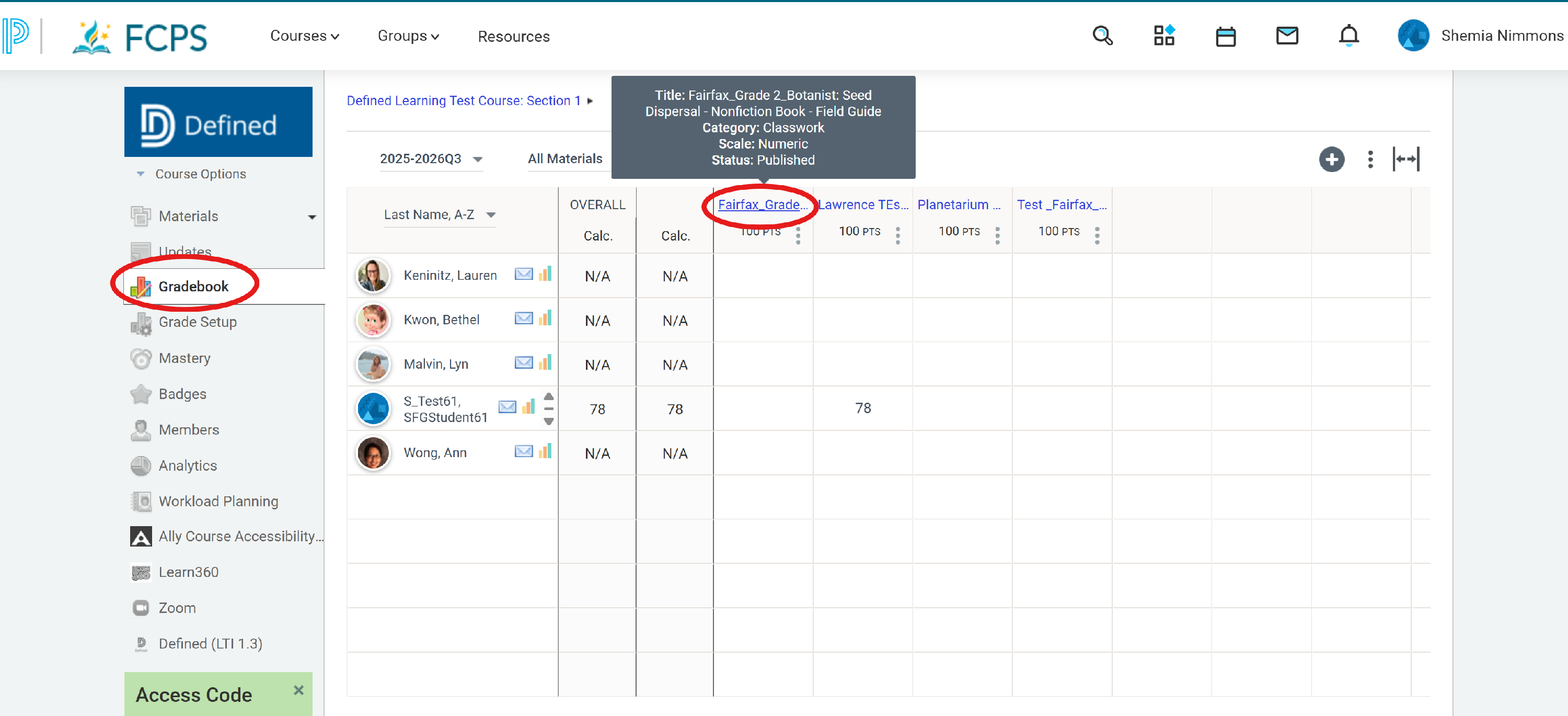The height and width of the screenshot is (716, 1568).
Task: Open Last Name, A-Z sort dropdown
Action: 440,215
